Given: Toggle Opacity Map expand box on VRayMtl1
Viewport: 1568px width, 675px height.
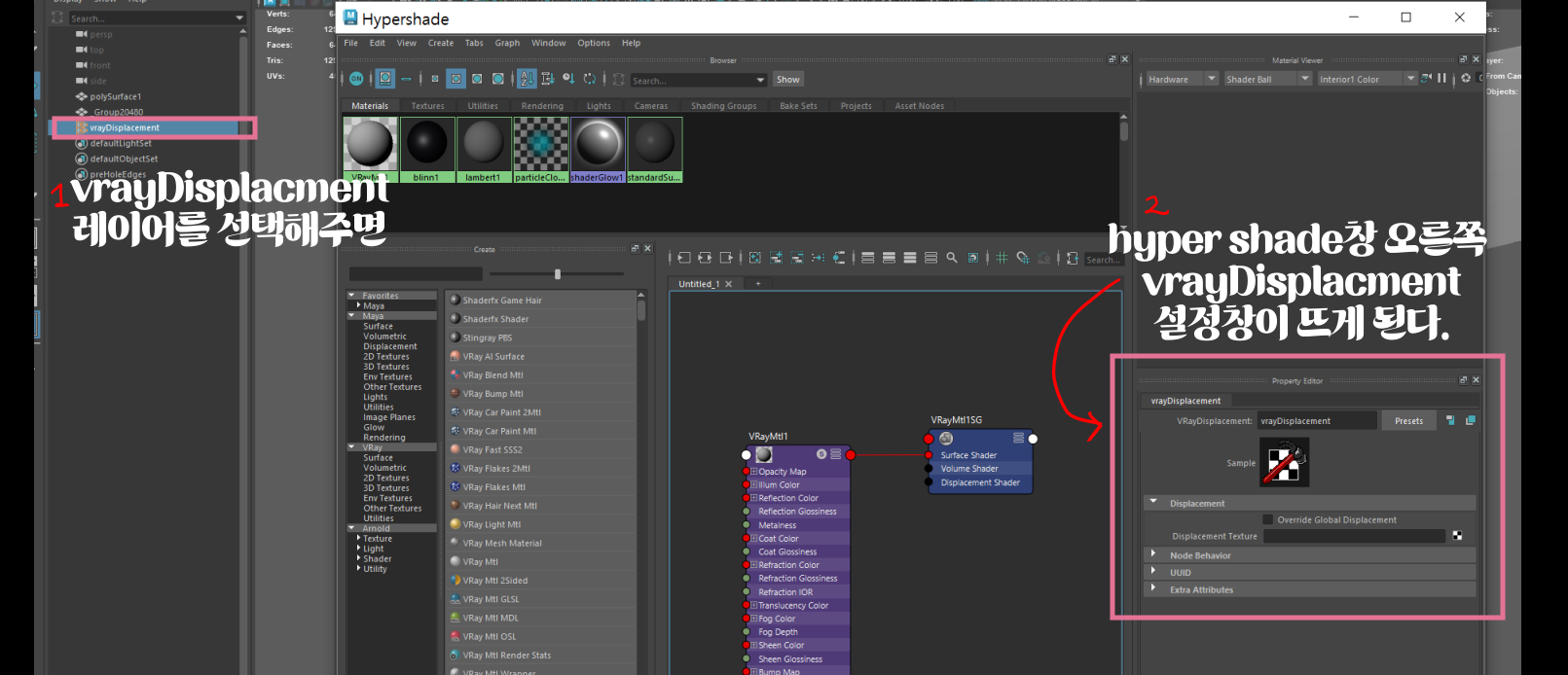Looking at the screenshot, I should pos(753,472).
